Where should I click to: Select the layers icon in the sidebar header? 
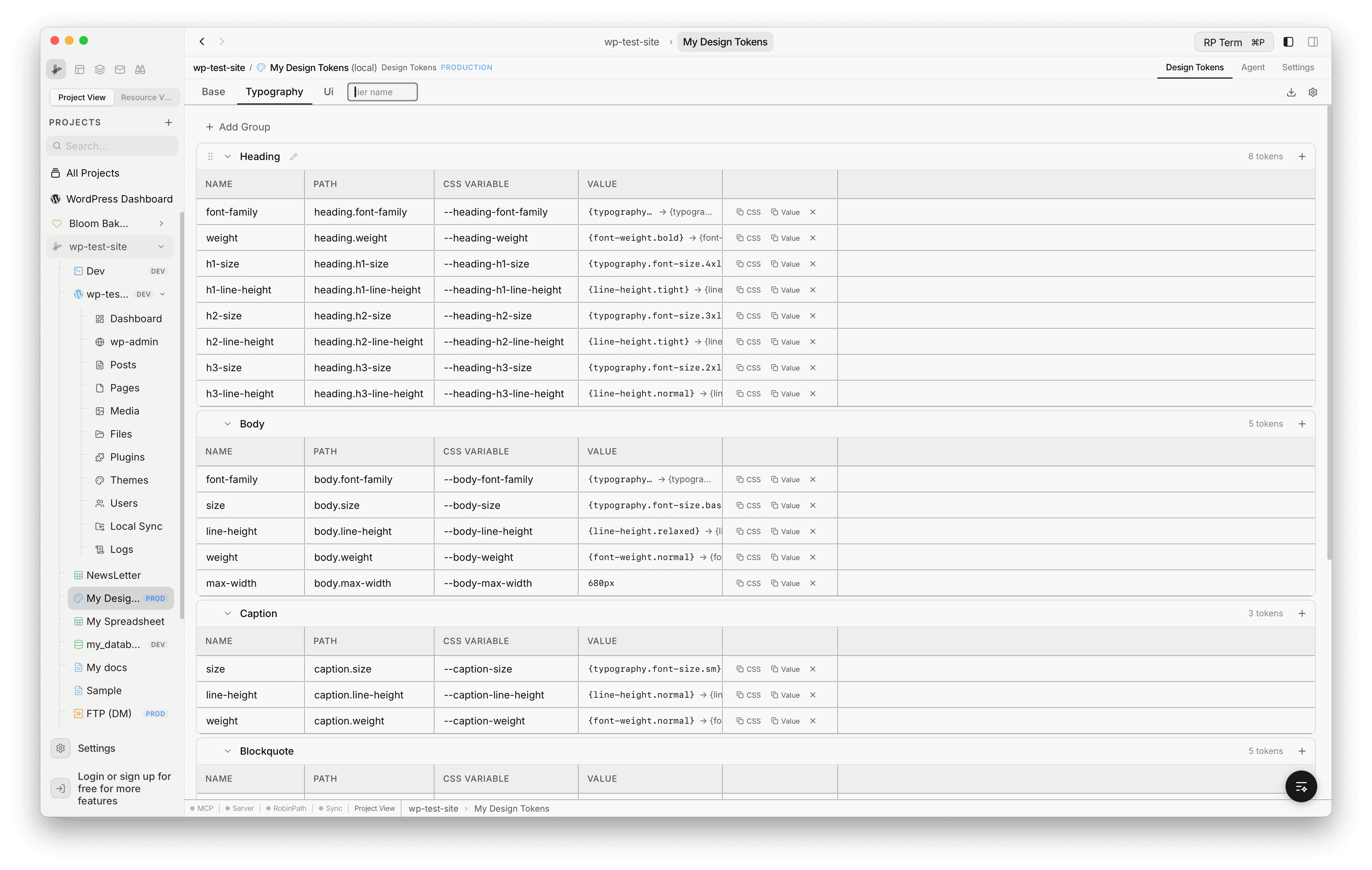[100, 69]
